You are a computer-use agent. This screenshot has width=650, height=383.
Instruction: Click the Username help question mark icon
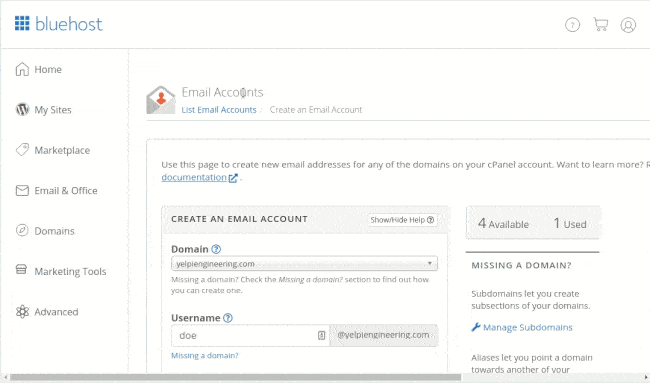point(228,318)
